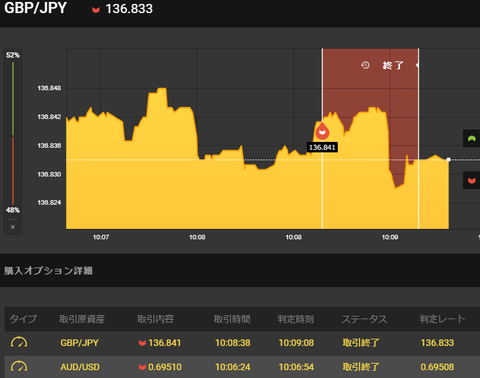
Task: Click the 136.841 price label on chart
Action: (x=322, y=147)
